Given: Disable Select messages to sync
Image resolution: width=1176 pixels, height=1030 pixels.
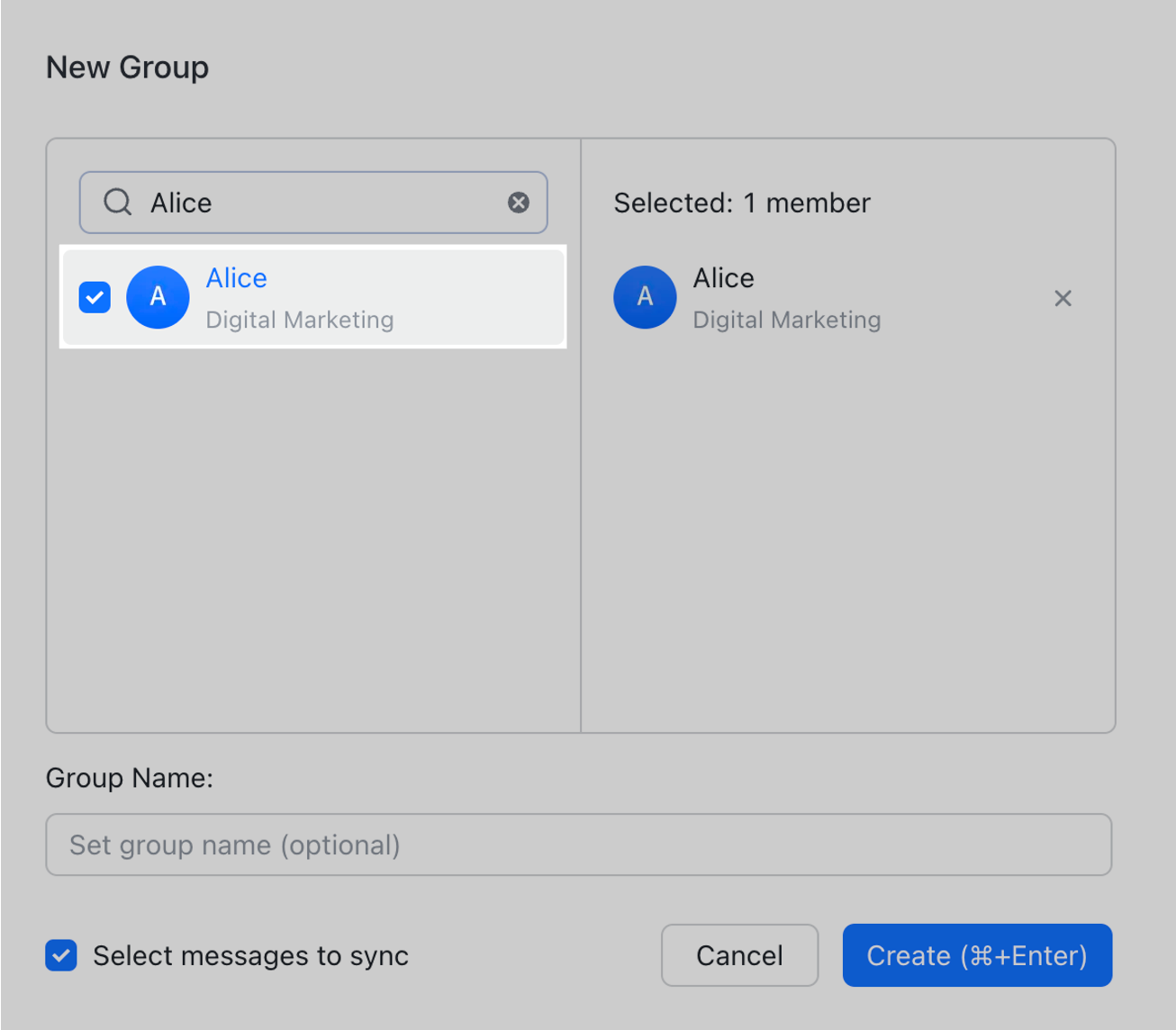Looking at the screenshot, I should [x=60, y=955].
